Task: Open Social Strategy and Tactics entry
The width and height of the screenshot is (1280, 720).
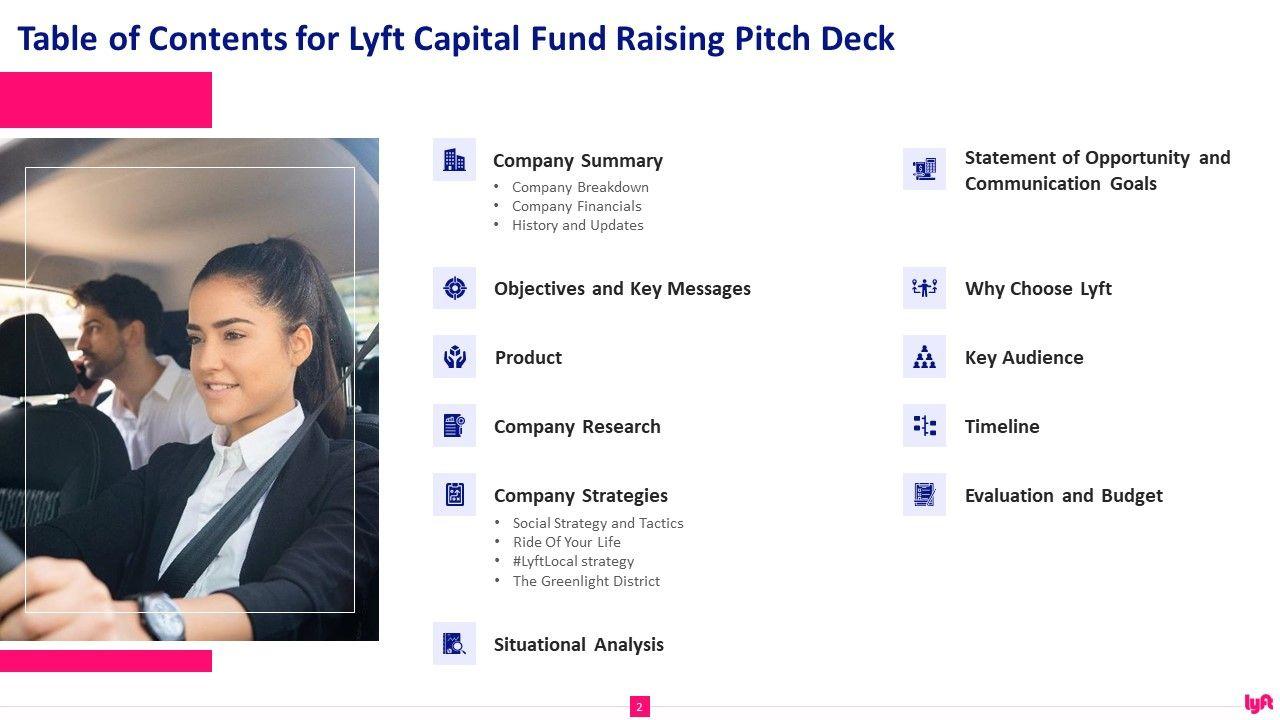Action: point(598,523)
